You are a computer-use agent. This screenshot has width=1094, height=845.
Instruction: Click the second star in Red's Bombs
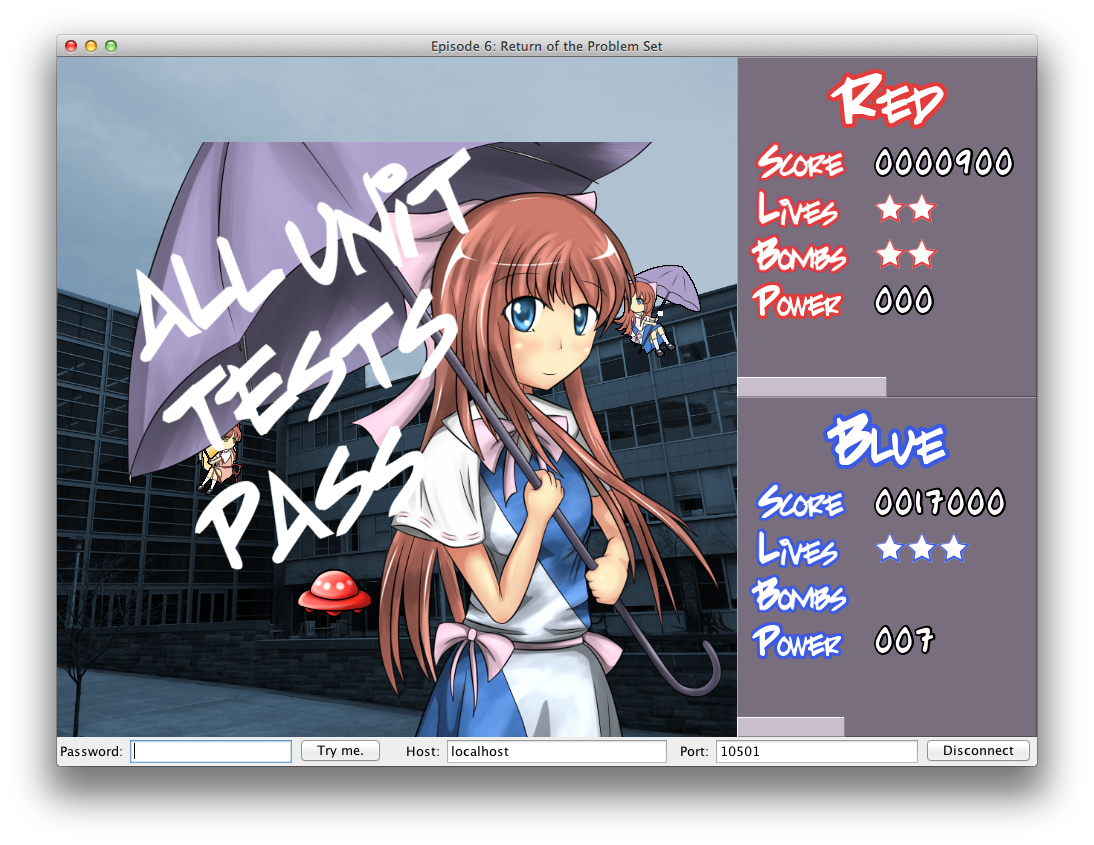(921, 255)
